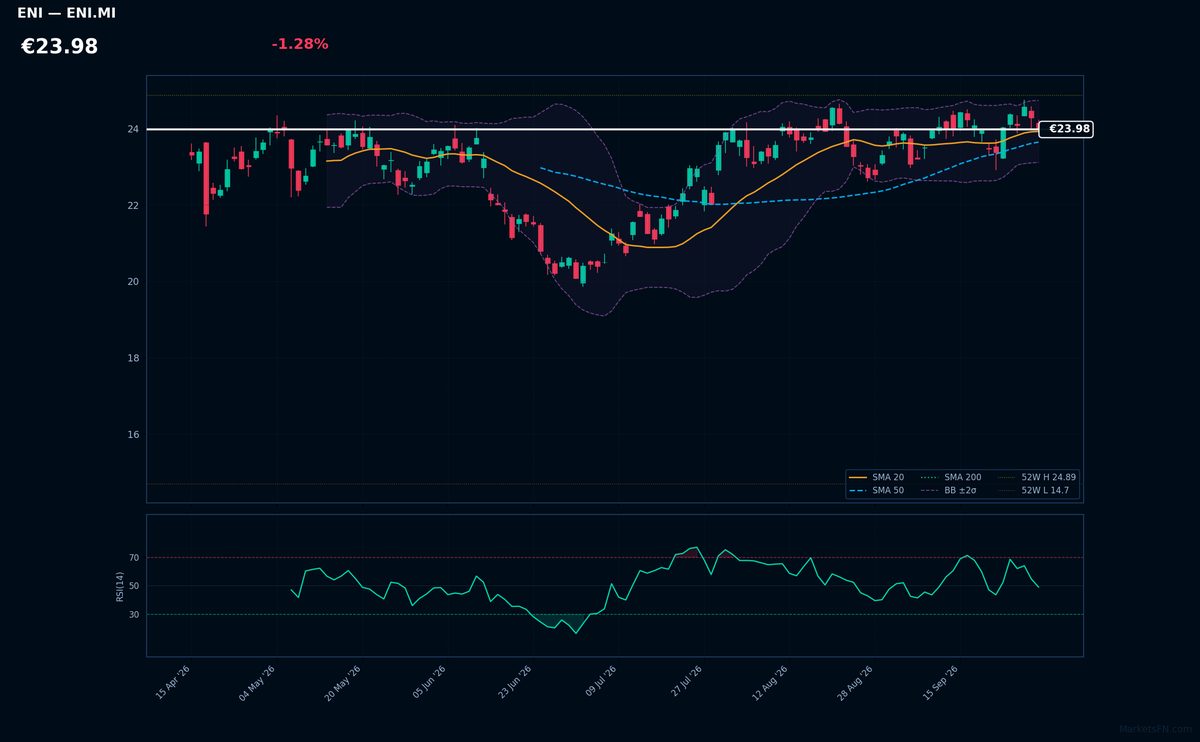Select the 05 Jun '26 date label

(x=428, y=683)
